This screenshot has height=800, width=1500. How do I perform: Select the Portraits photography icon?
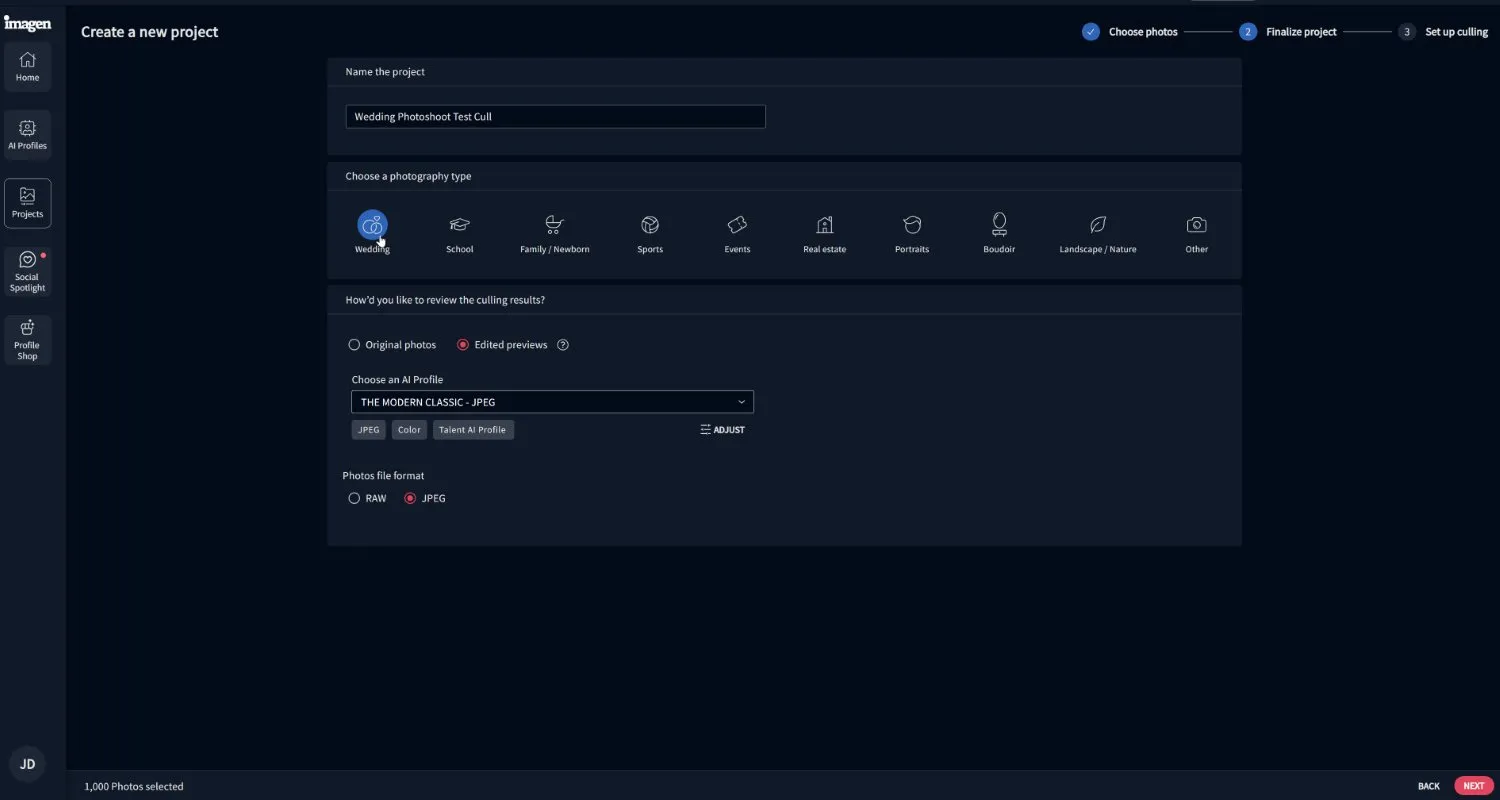(x=911, y=225)
